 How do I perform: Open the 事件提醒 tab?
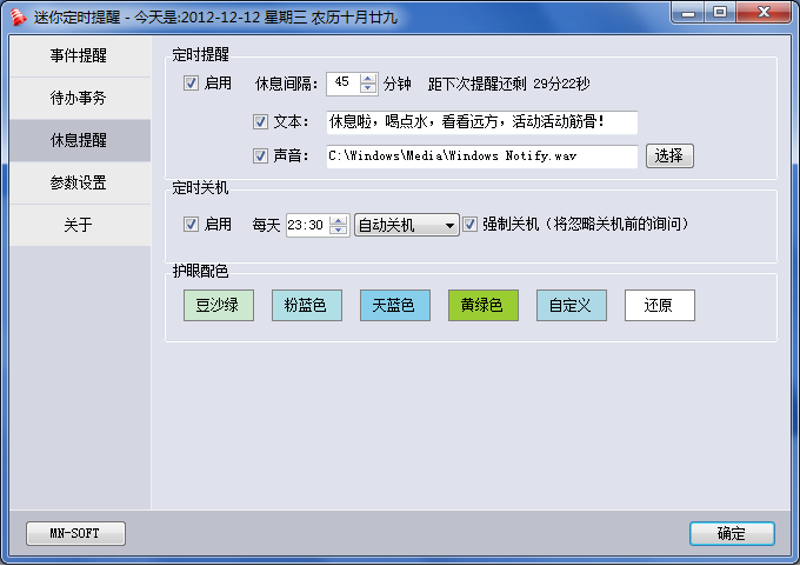pos(80,56)
